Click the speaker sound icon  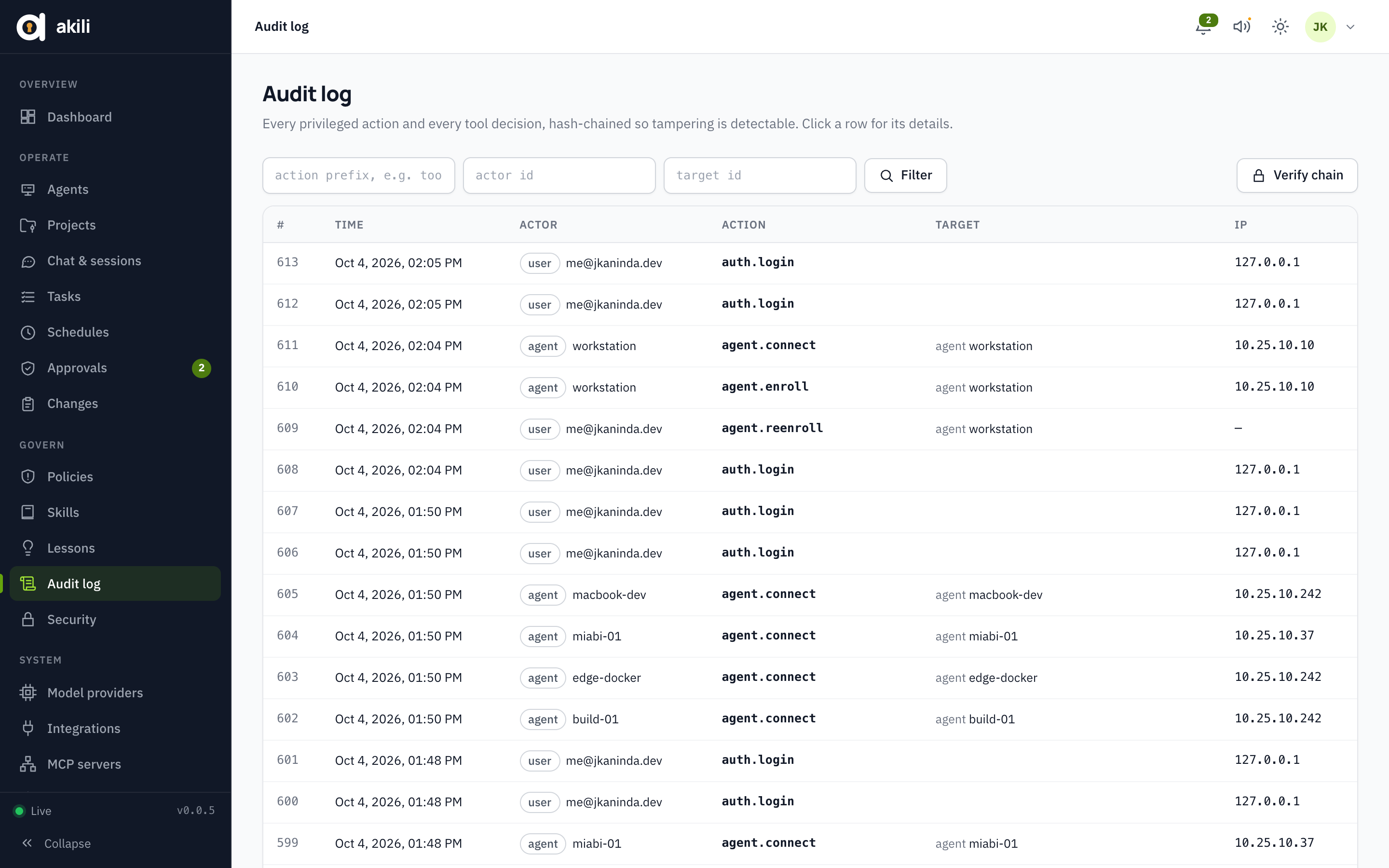1241,27
